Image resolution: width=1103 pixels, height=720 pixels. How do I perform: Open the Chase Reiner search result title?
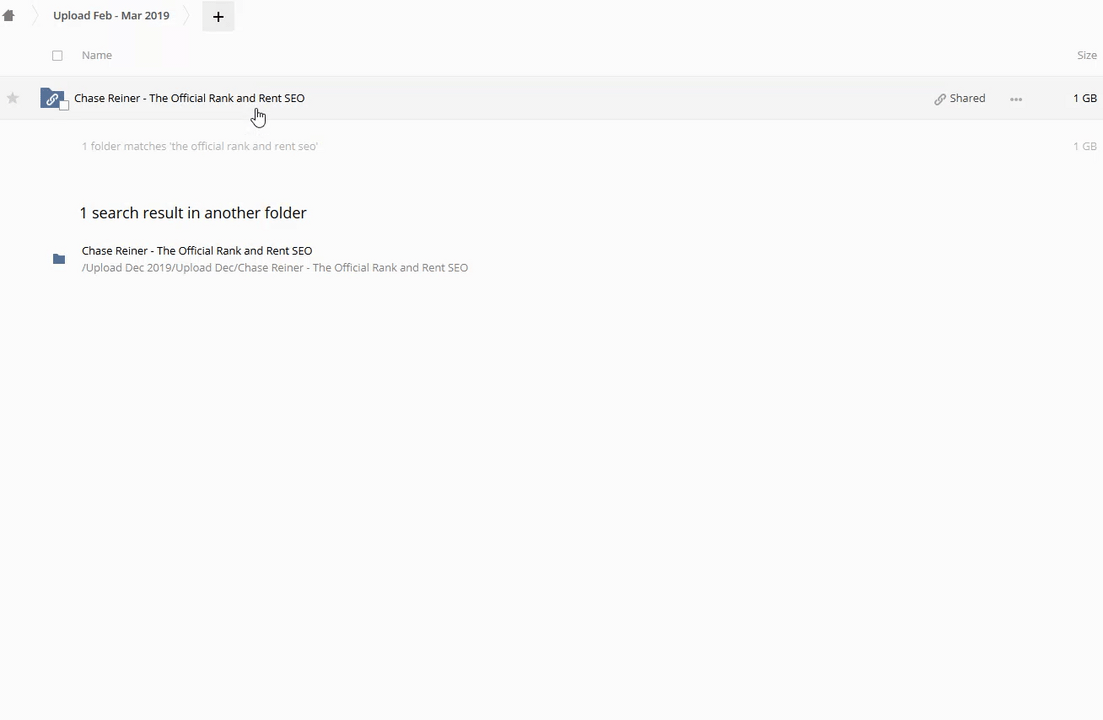[197, 251]
